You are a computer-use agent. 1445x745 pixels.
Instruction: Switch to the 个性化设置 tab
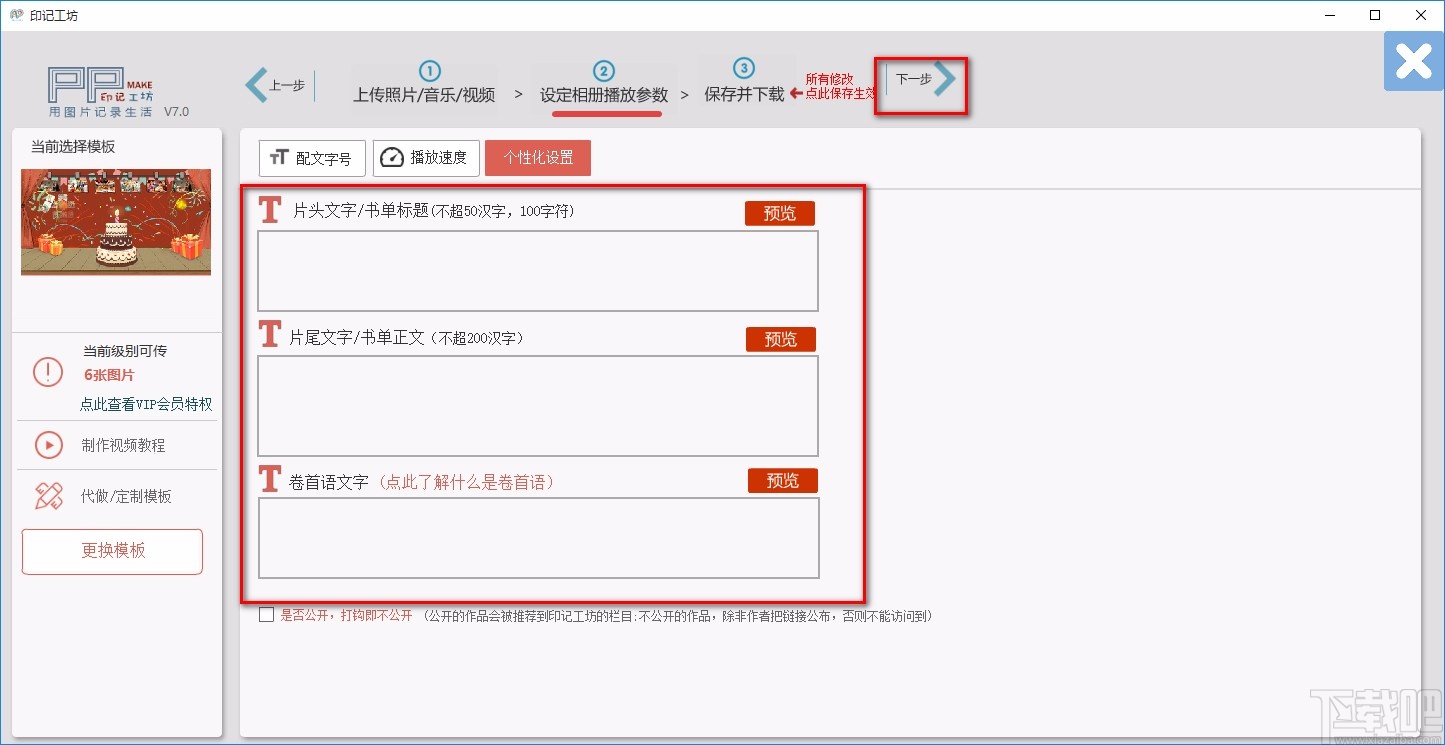tap(538, 157)
